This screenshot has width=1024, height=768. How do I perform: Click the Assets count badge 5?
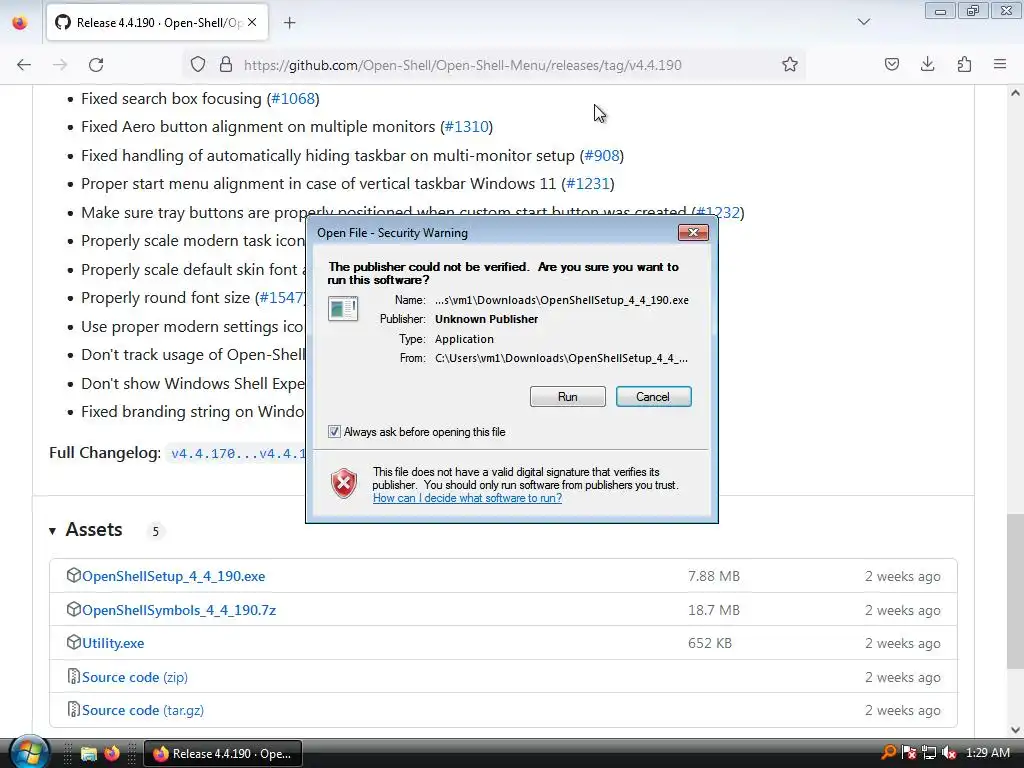point(155,531)
